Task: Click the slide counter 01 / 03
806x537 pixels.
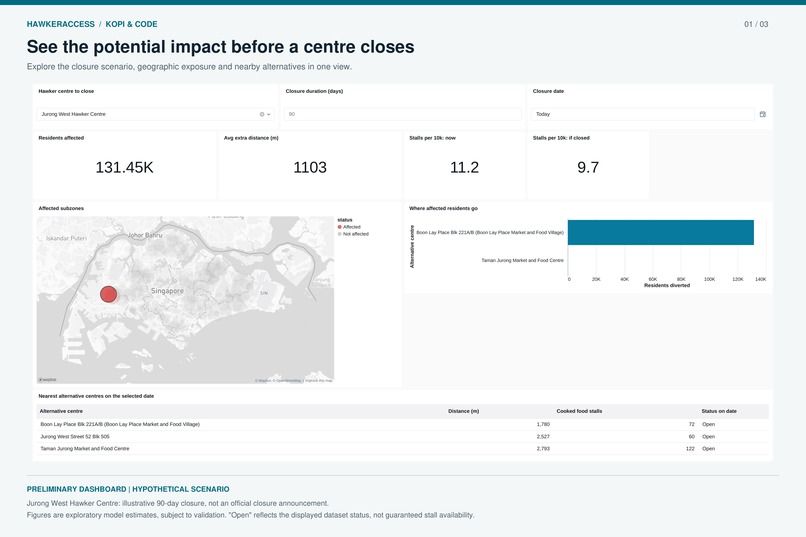Action: (756, 24)
